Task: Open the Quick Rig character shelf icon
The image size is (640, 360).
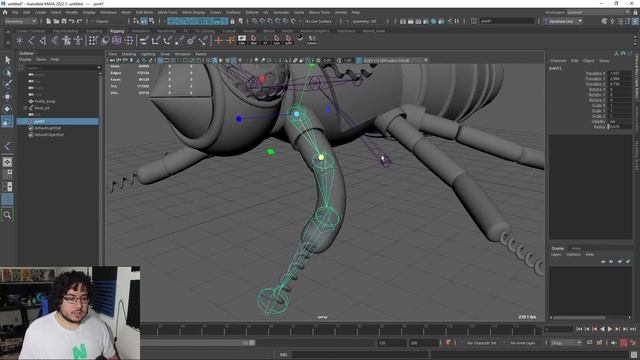Action: (66, 40)
